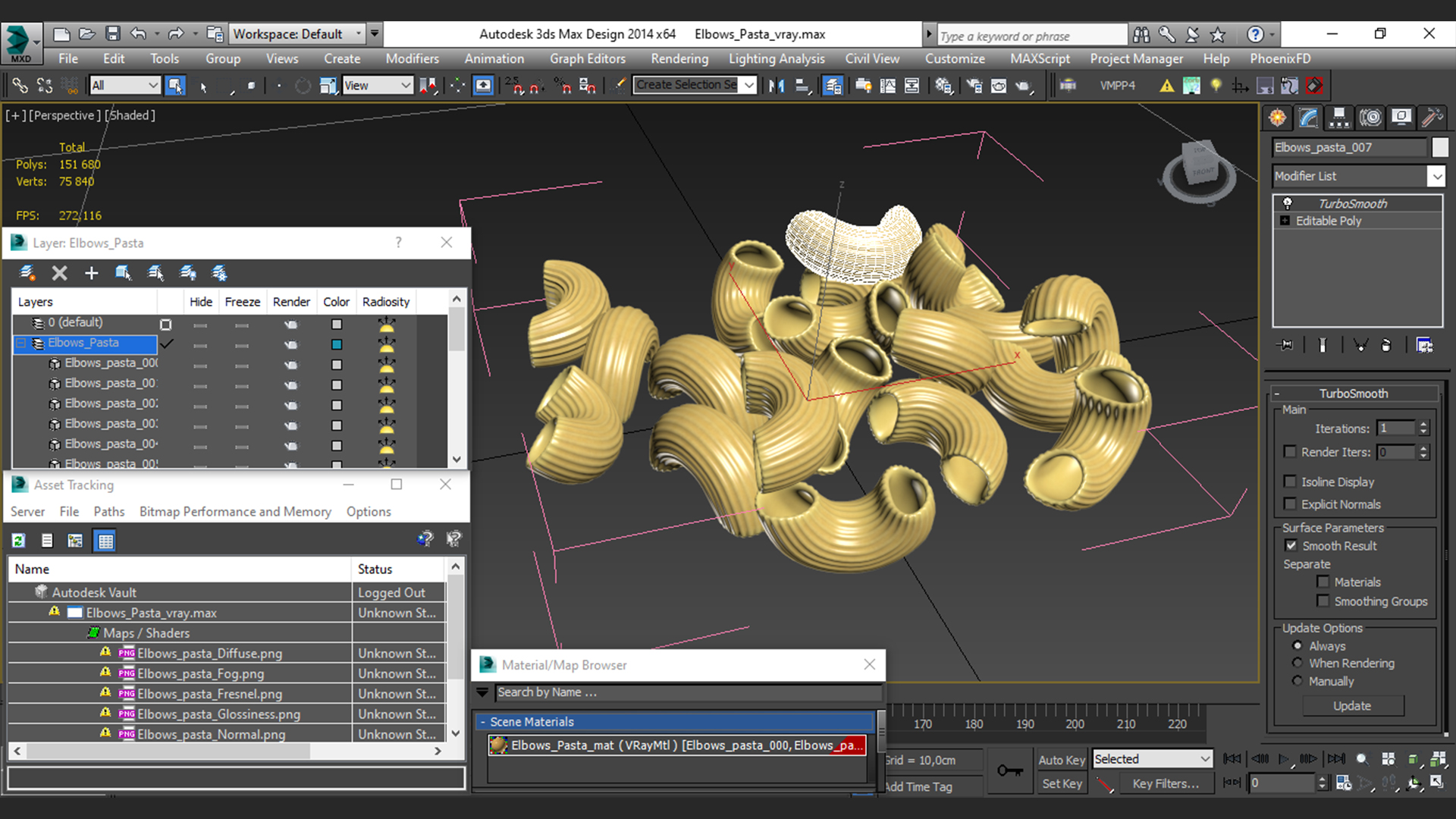Open the All selection filter dropdown
Screen dimensions: 1456x819
[x=124, y=86]
